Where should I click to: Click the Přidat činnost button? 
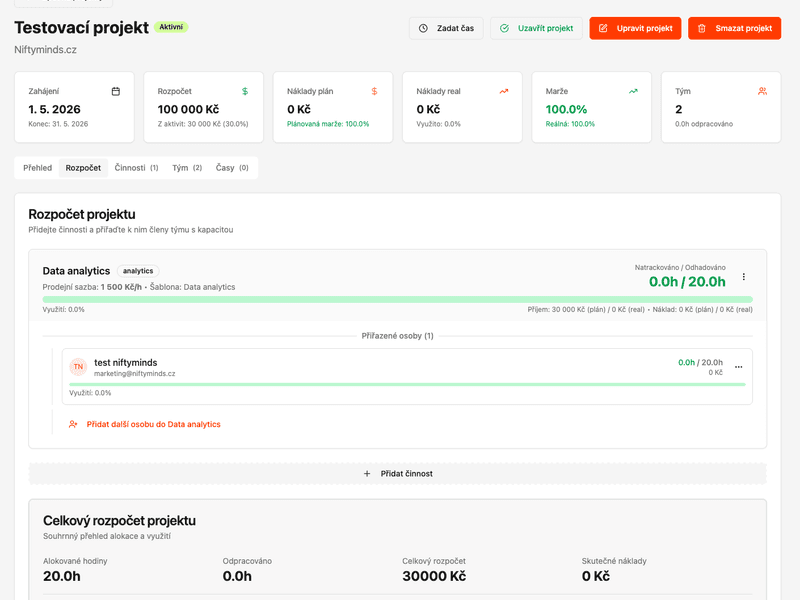point(397,473)
